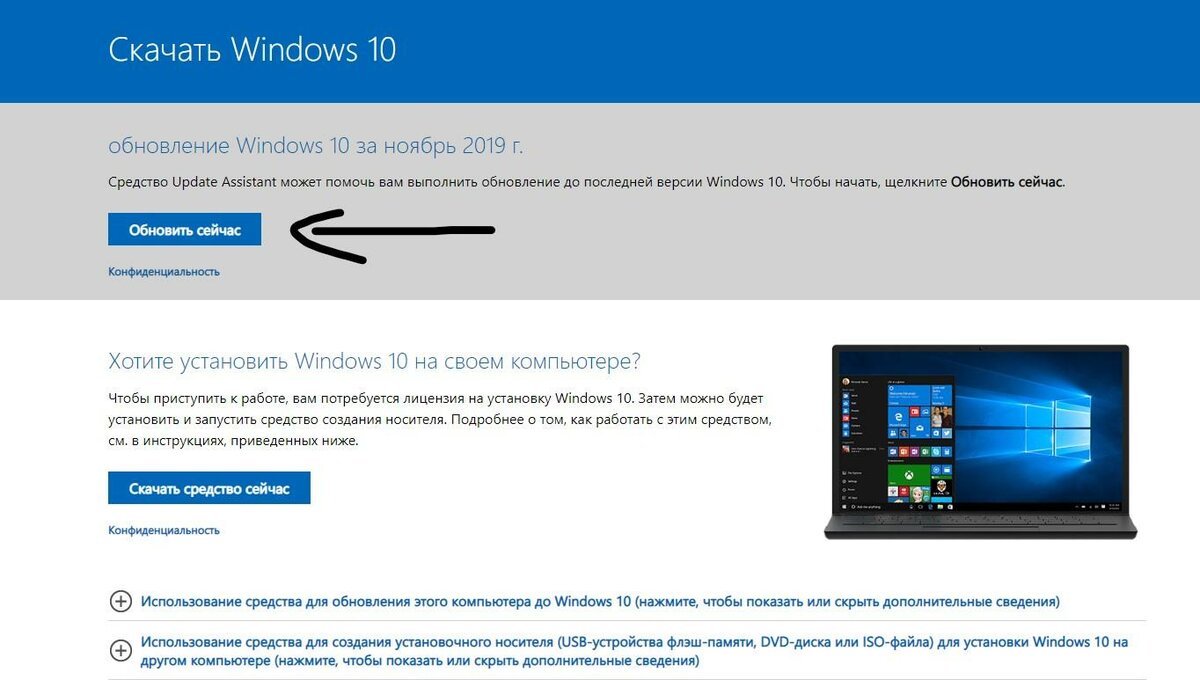Click heading "Хотите установить Windows 10 на своем компьютере?"
This screenshot has width=1200, height=680.
click(x=374, y=360)
